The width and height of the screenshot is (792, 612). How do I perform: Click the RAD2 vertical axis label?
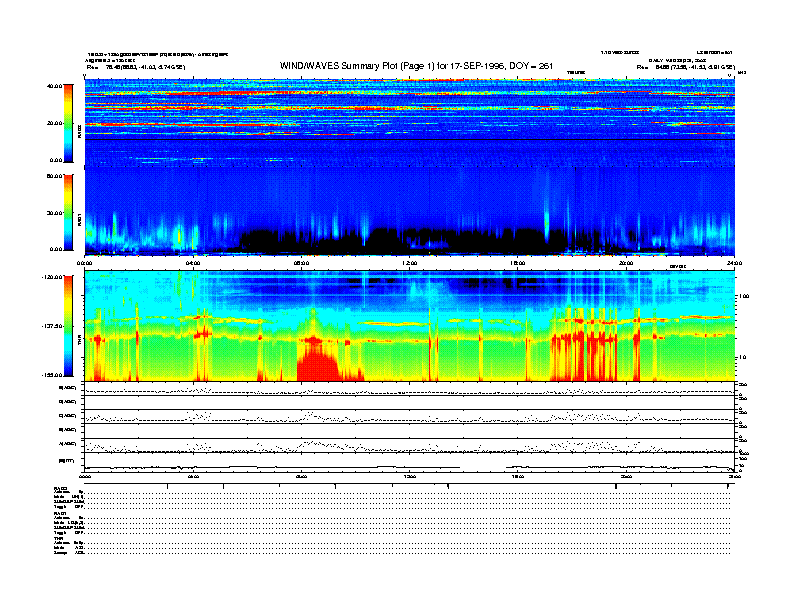[x=79, y=132]
